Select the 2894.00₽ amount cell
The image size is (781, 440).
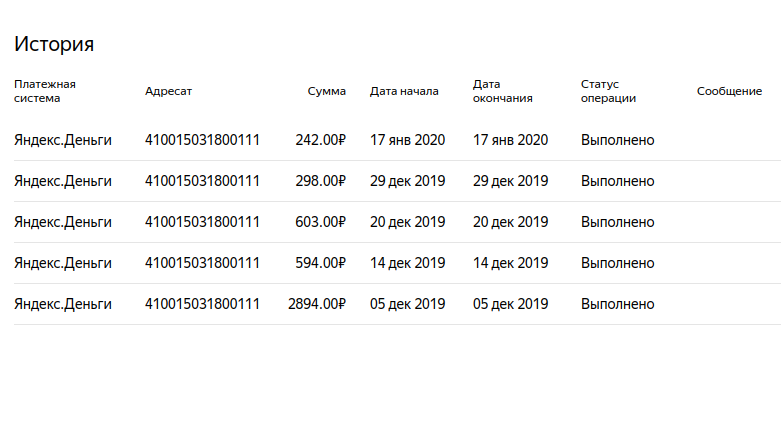point(316,304)
